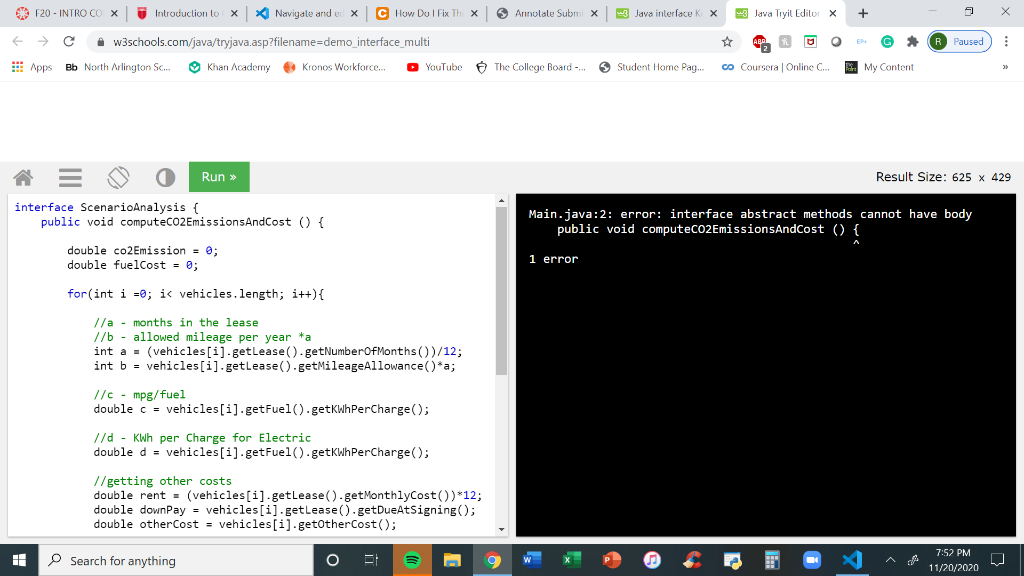This screenshot has width=1024, height=576.
Task: Open the Python taskbar icon
Action: (x=732, y=560)
